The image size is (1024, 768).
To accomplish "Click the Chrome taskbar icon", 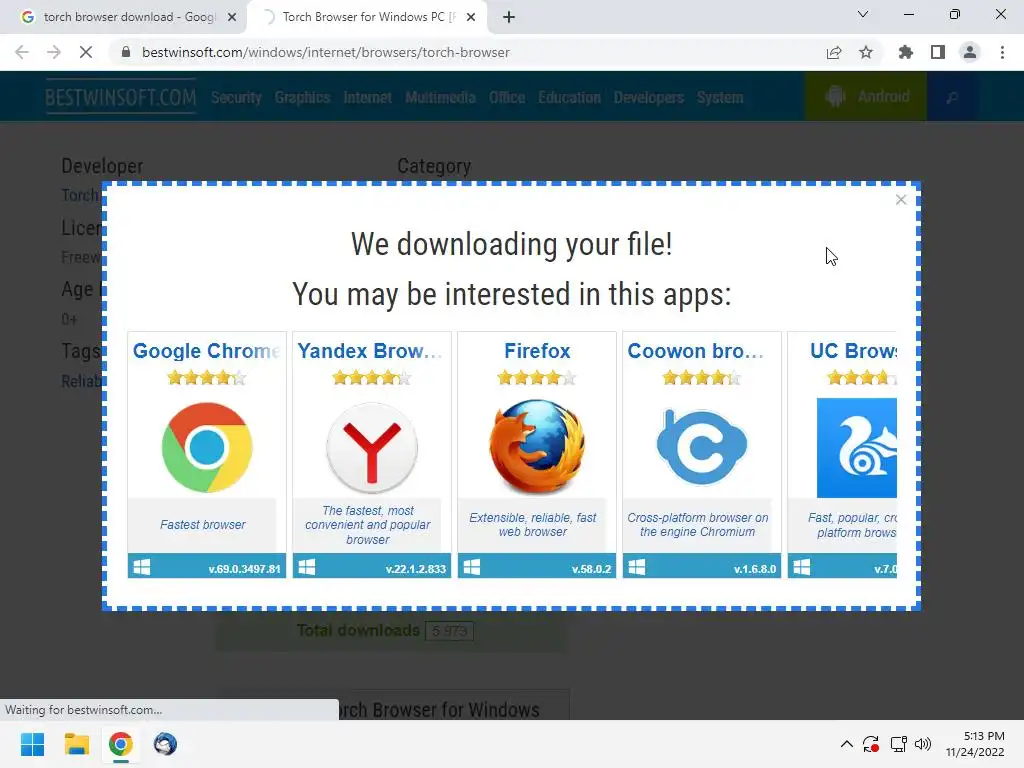I will pyautogui.click(x=121, y=744).
